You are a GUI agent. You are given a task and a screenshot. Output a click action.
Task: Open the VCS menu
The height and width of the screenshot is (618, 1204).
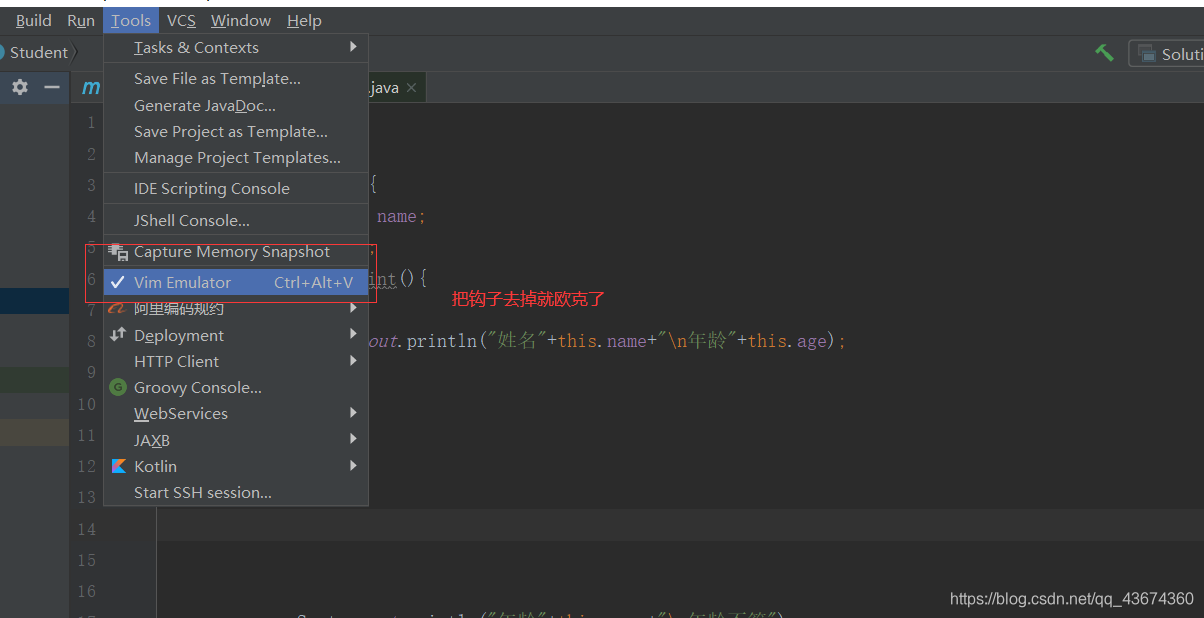pyautogui.click(x=181, y=21)
